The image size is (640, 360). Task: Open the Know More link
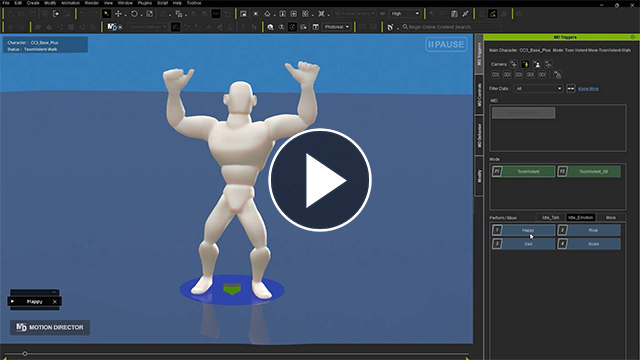[x=588, y=89]
